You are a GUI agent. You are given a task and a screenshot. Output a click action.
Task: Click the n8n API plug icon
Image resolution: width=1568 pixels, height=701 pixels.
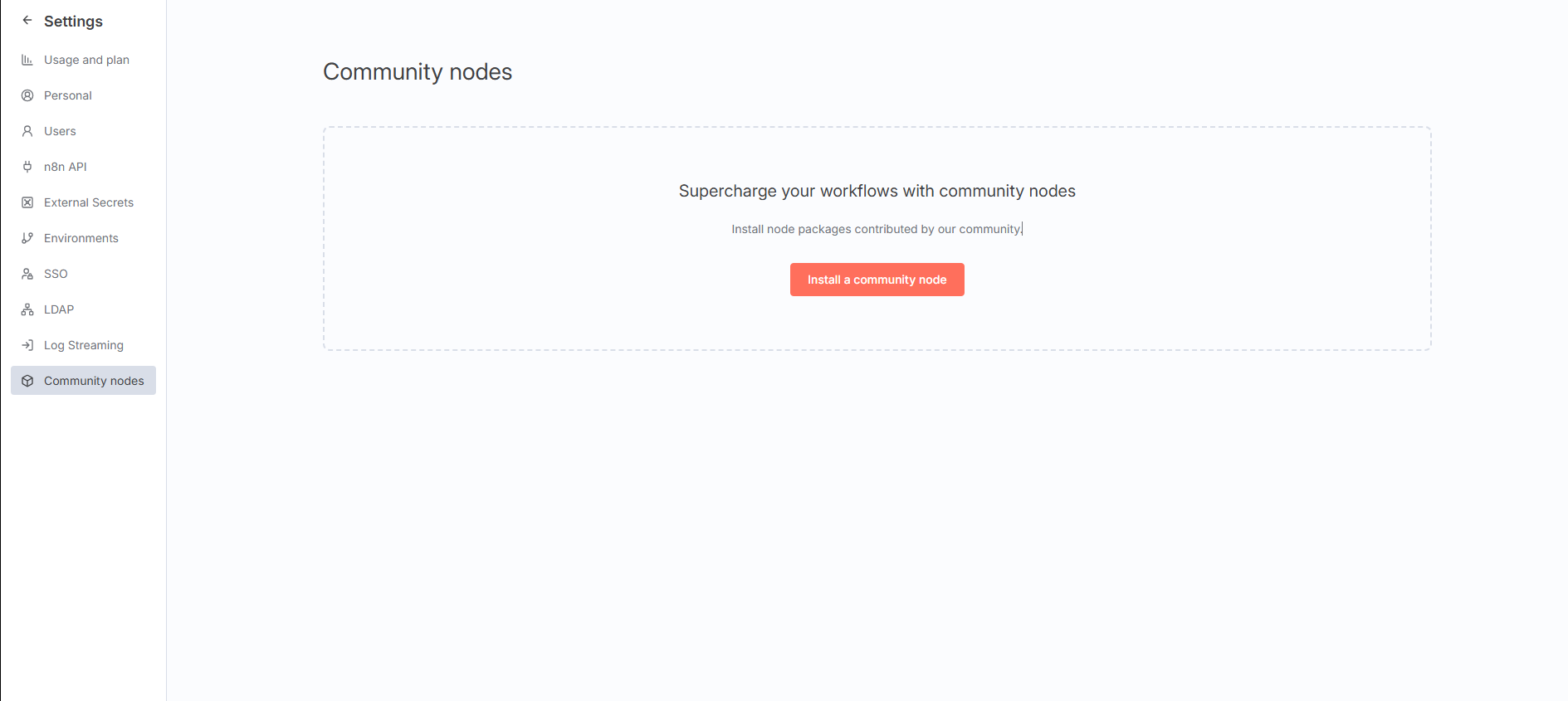(x=27, y=167)
